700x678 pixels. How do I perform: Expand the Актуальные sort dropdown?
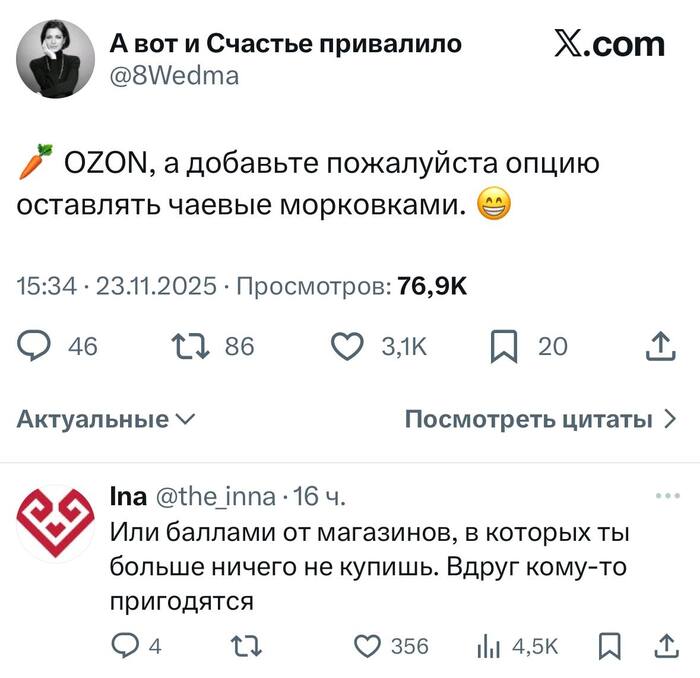pos(107,419)
